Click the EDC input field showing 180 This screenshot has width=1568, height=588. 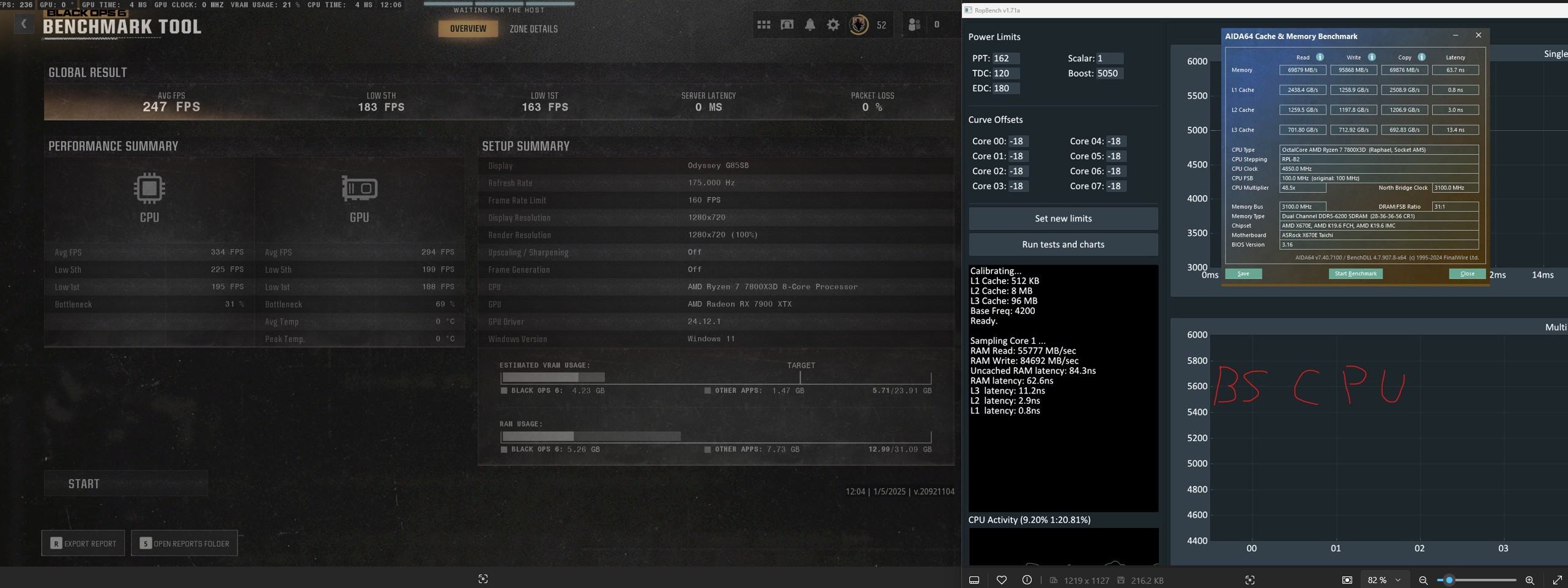(1005, 88)
